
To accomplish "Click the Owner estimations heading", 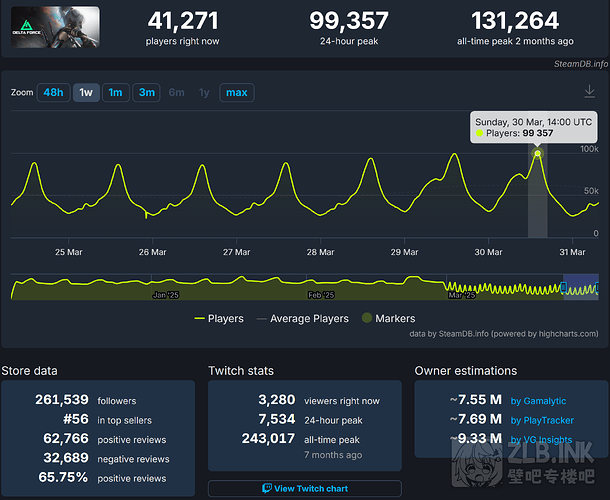I will point(466,371).
